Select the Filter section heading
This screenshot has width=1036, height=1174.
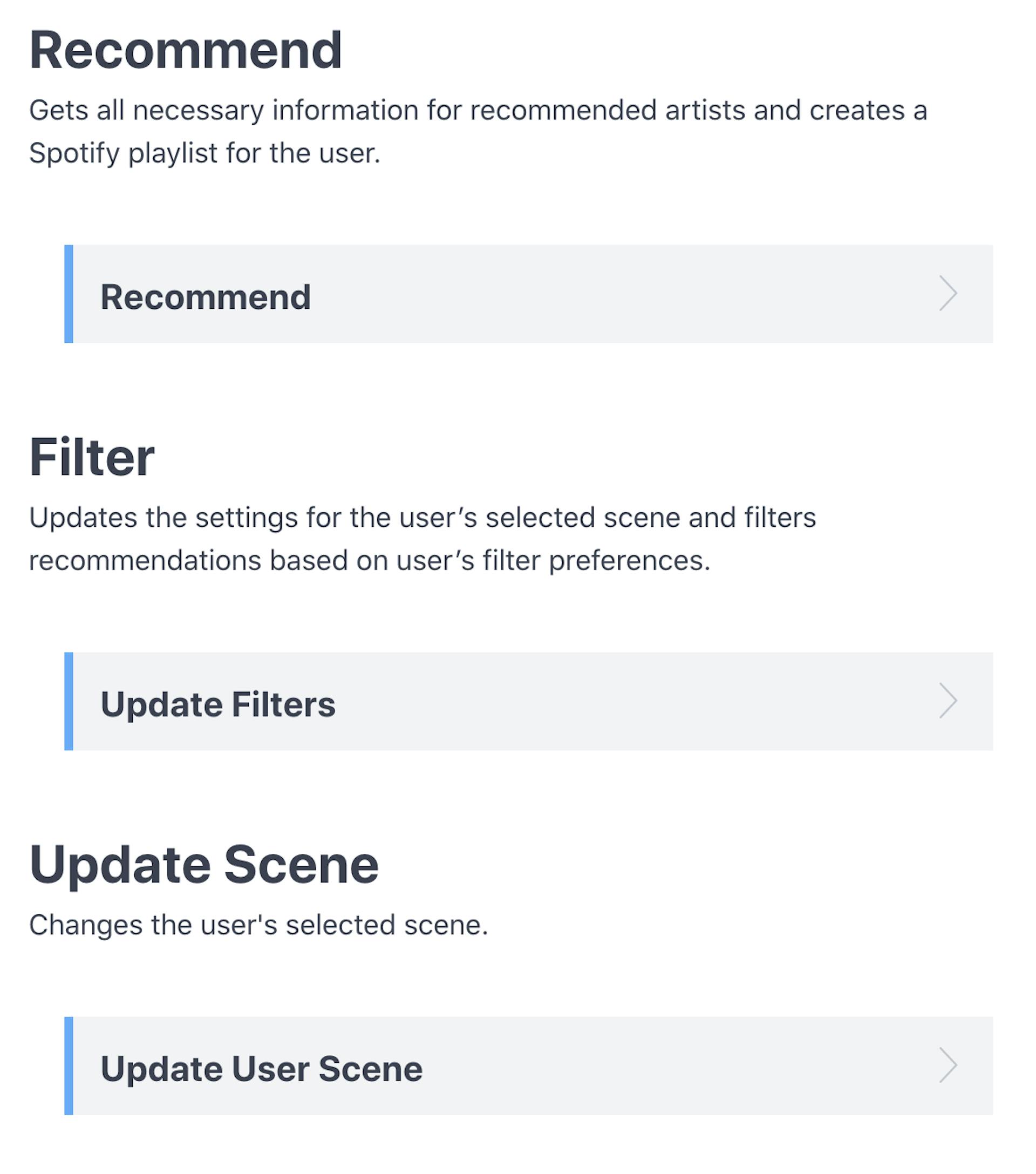point(92,457)
